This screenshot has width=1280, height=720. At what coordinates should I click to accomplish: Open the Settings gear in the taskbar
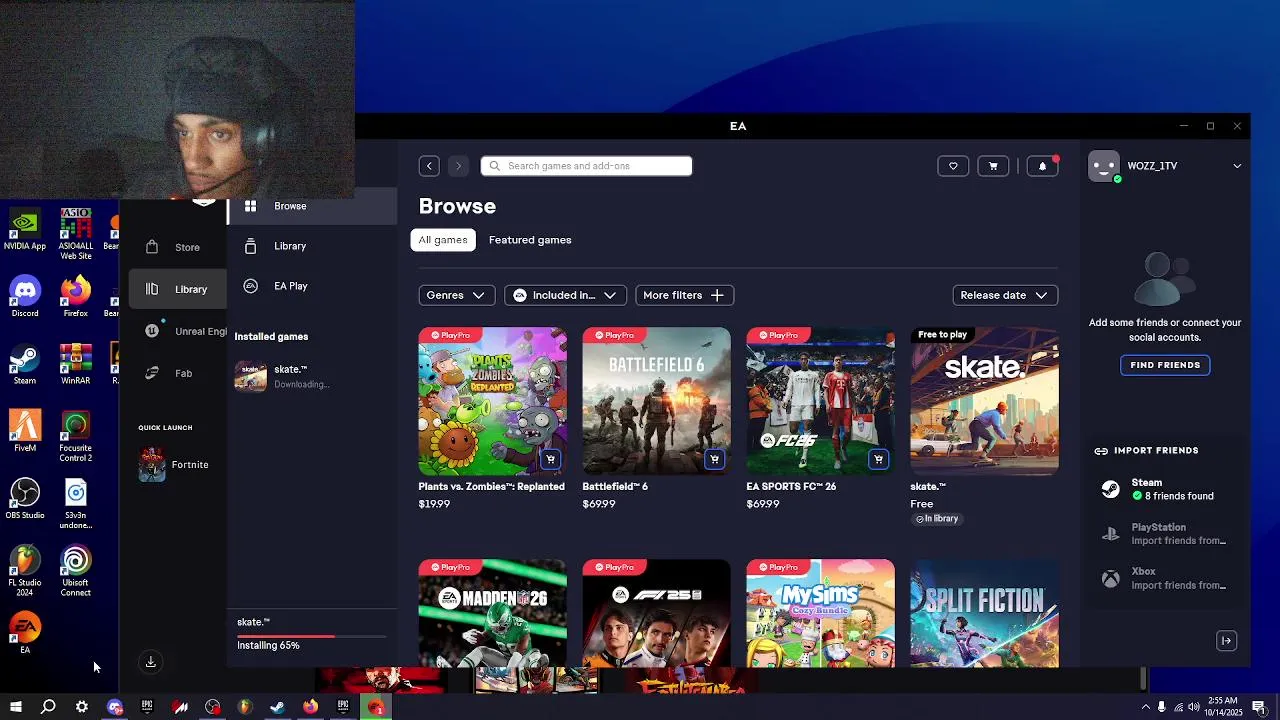pos(82,707)
